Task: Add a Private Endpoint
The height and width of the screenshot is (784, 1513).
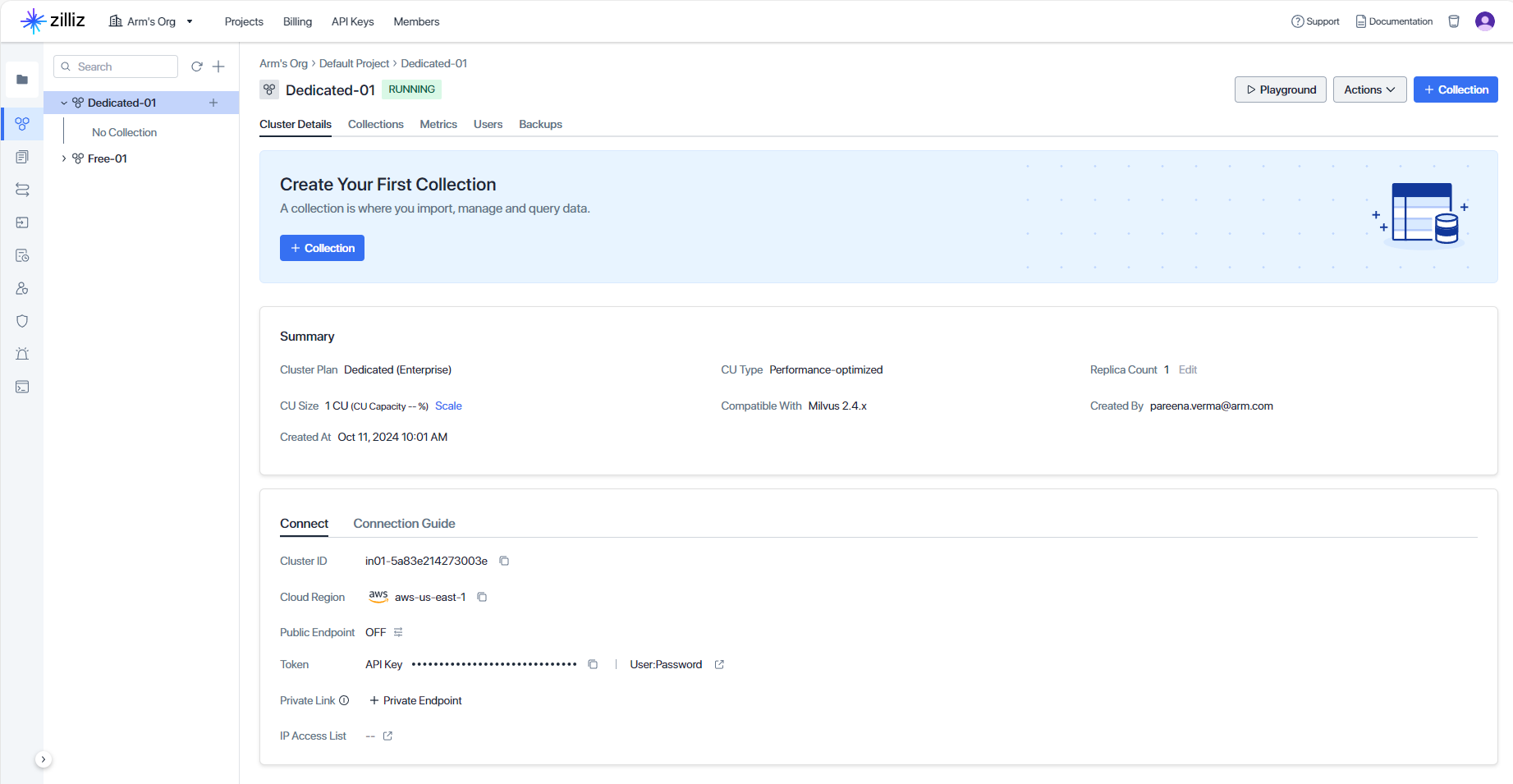Action: (416, 700)
